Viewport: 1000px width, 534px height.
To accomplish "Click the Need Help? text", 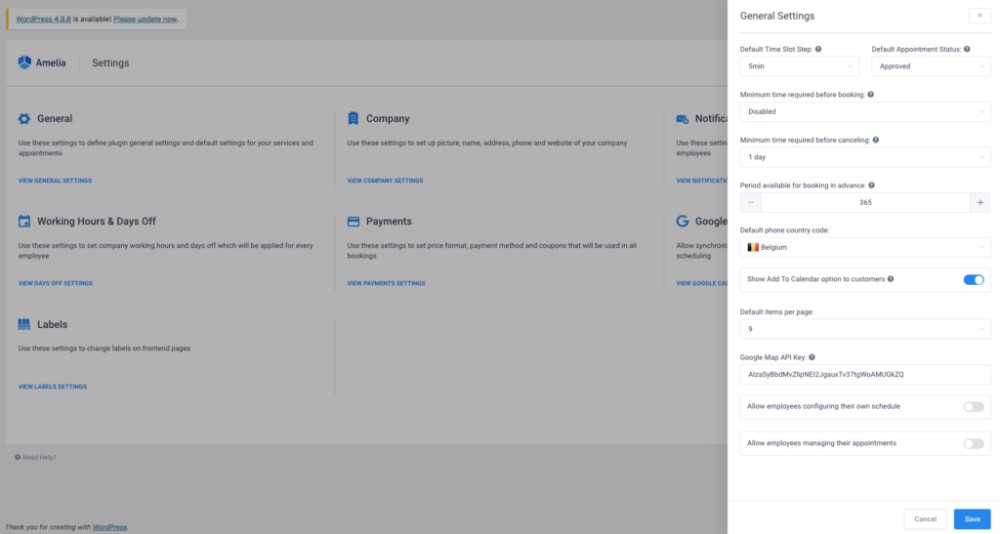I will (x=40, y=457).
